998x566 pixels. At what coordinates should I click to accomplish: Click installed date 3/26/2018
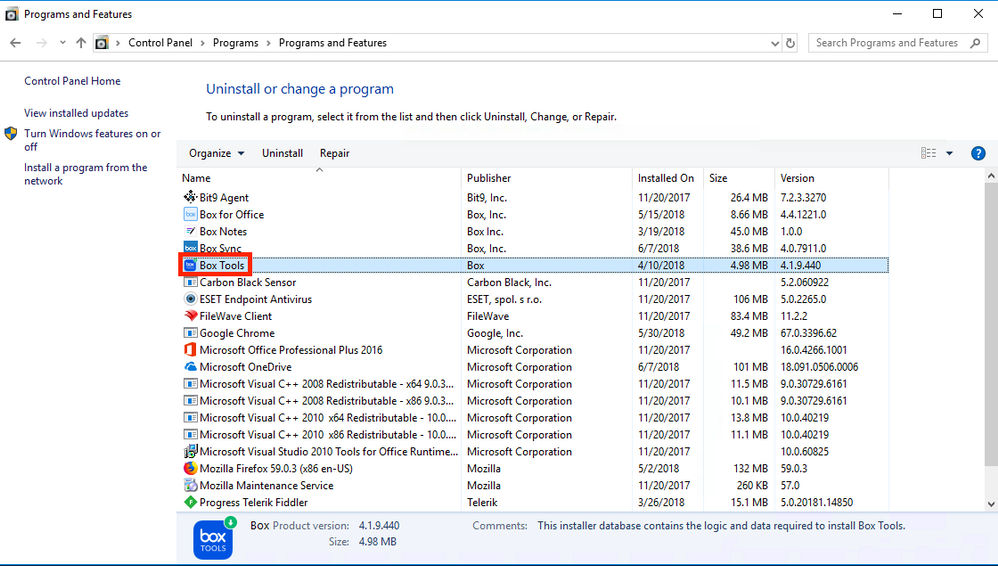(x=661, y=502)
